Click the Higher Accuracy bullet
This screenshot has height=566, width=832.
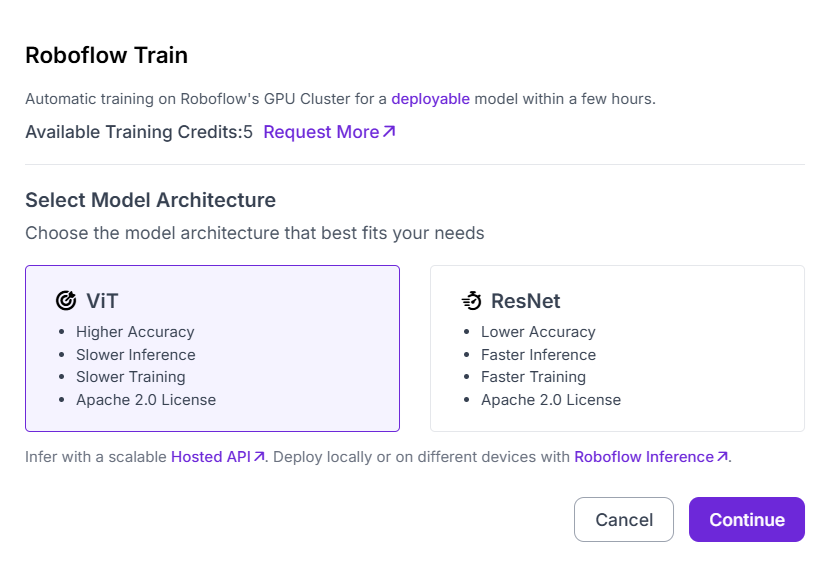coord(135,332)
